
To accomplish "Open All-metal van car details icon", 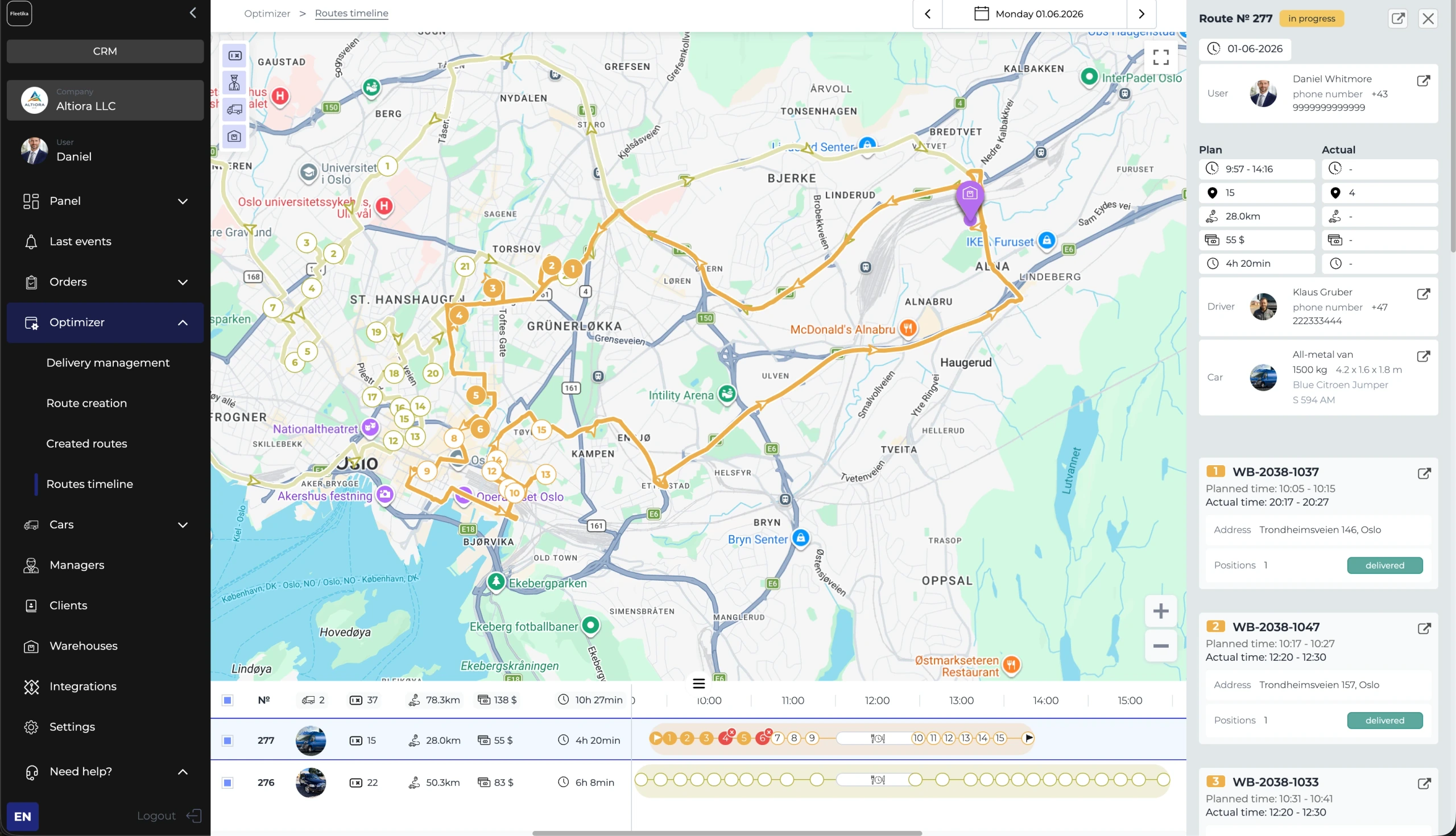I will tap(1424, 357).
